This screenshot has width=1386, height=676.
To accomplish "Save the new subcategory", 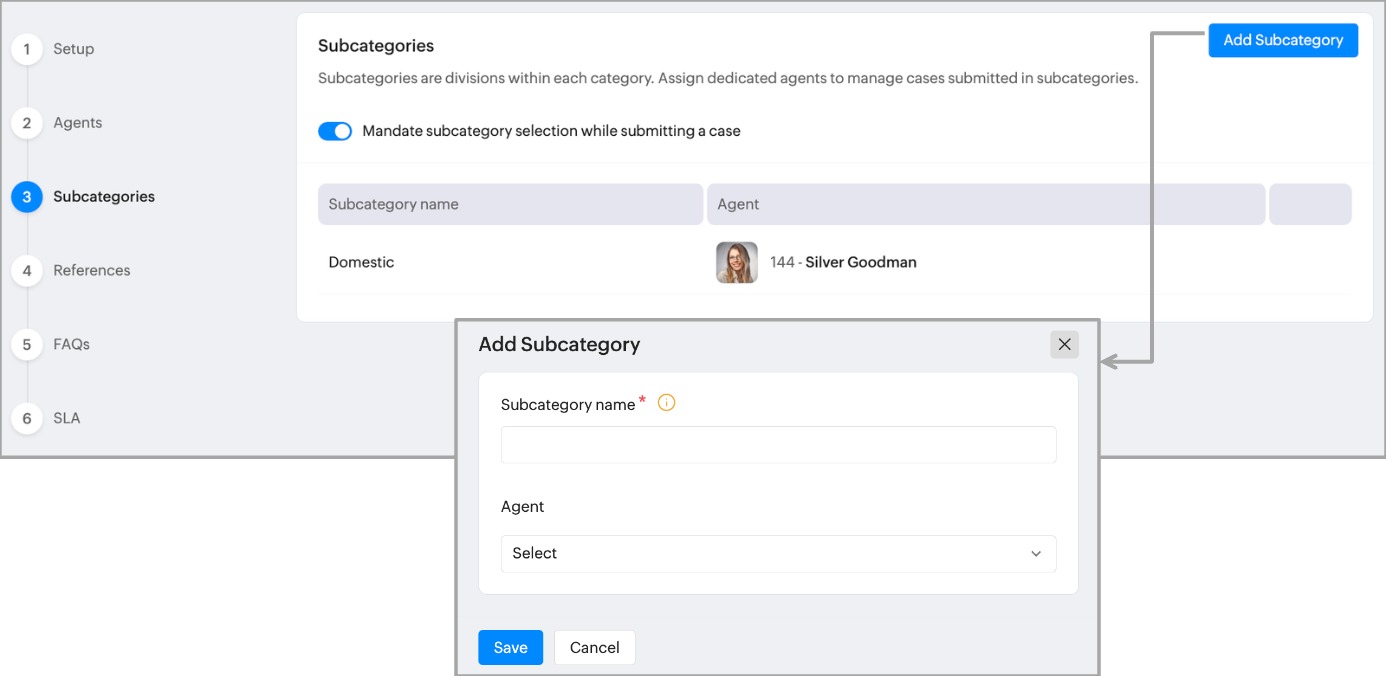I will [x=510, y=647].
